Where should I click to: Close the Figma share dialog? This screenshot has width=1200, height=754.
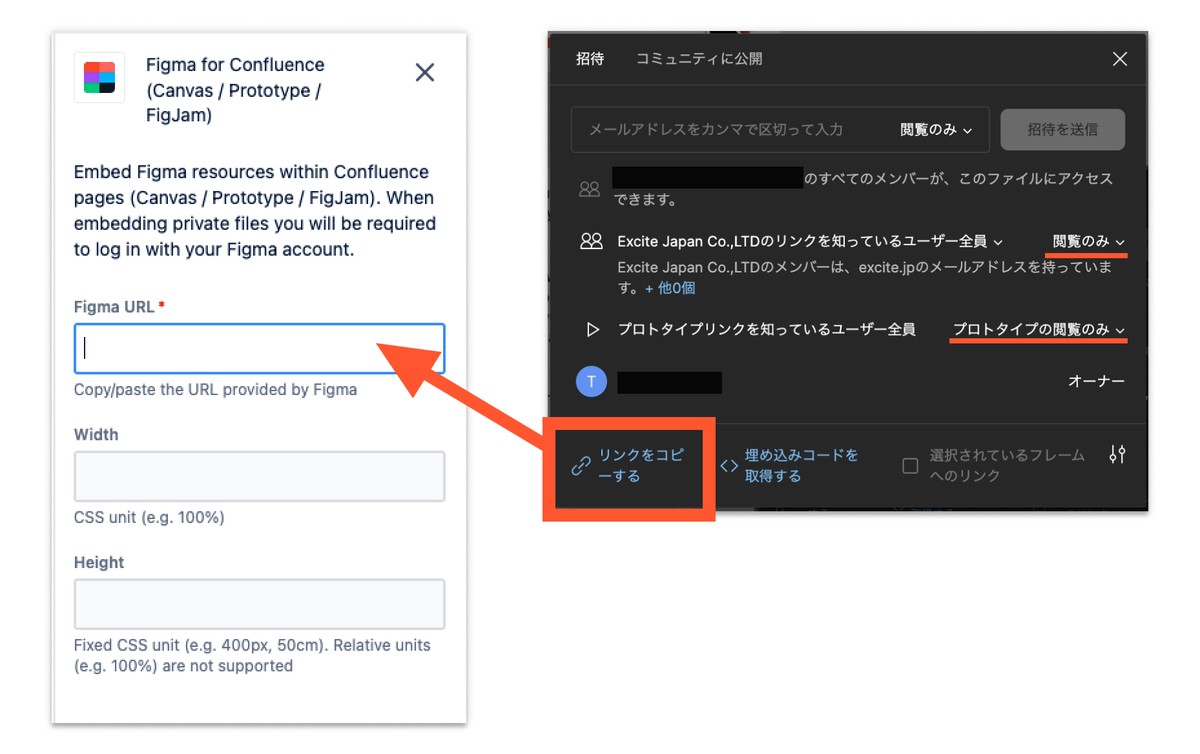(x=1120, y=59)
